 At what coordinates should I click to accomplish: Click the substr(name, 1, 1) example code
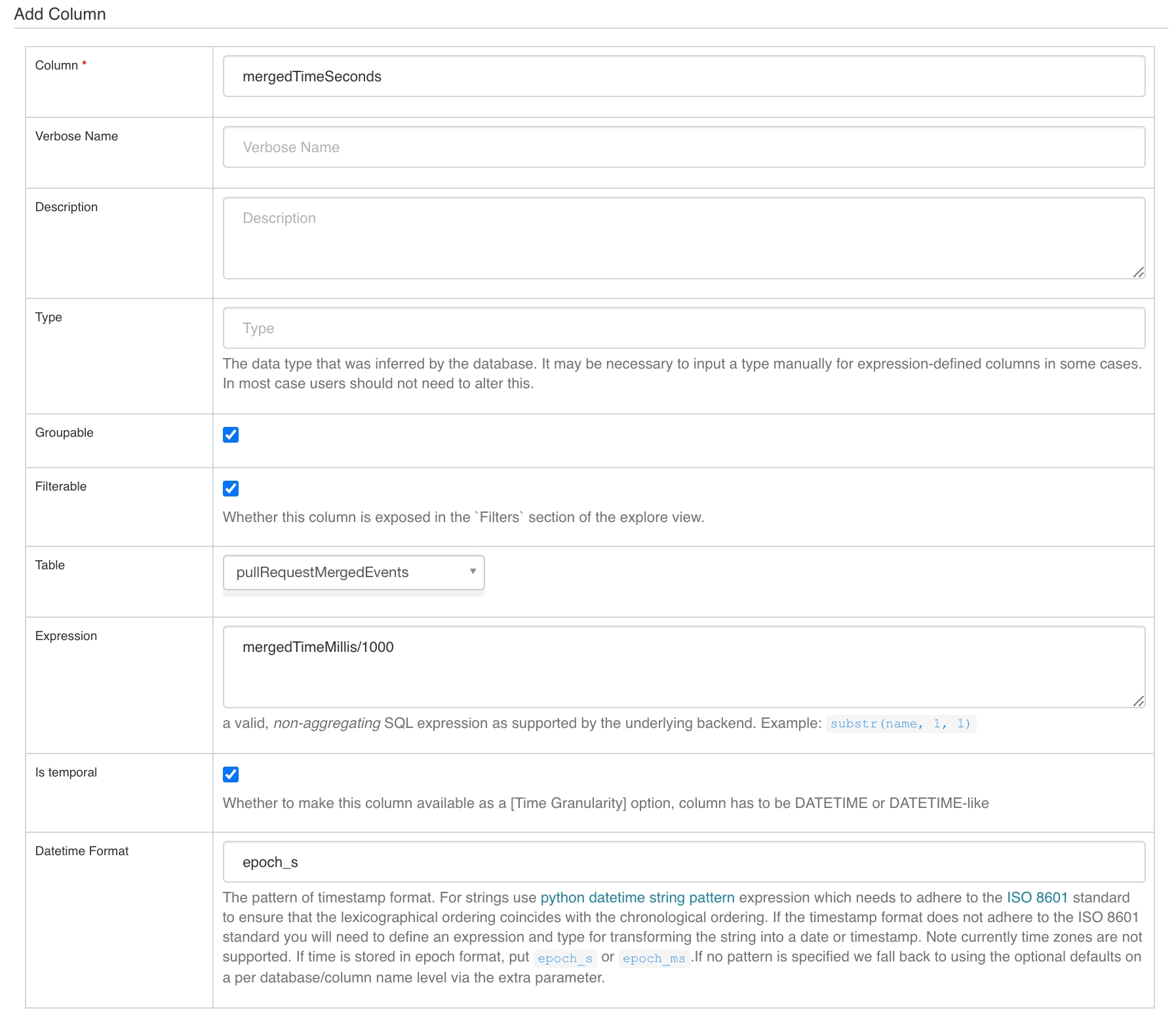click(x=900, y=724)
